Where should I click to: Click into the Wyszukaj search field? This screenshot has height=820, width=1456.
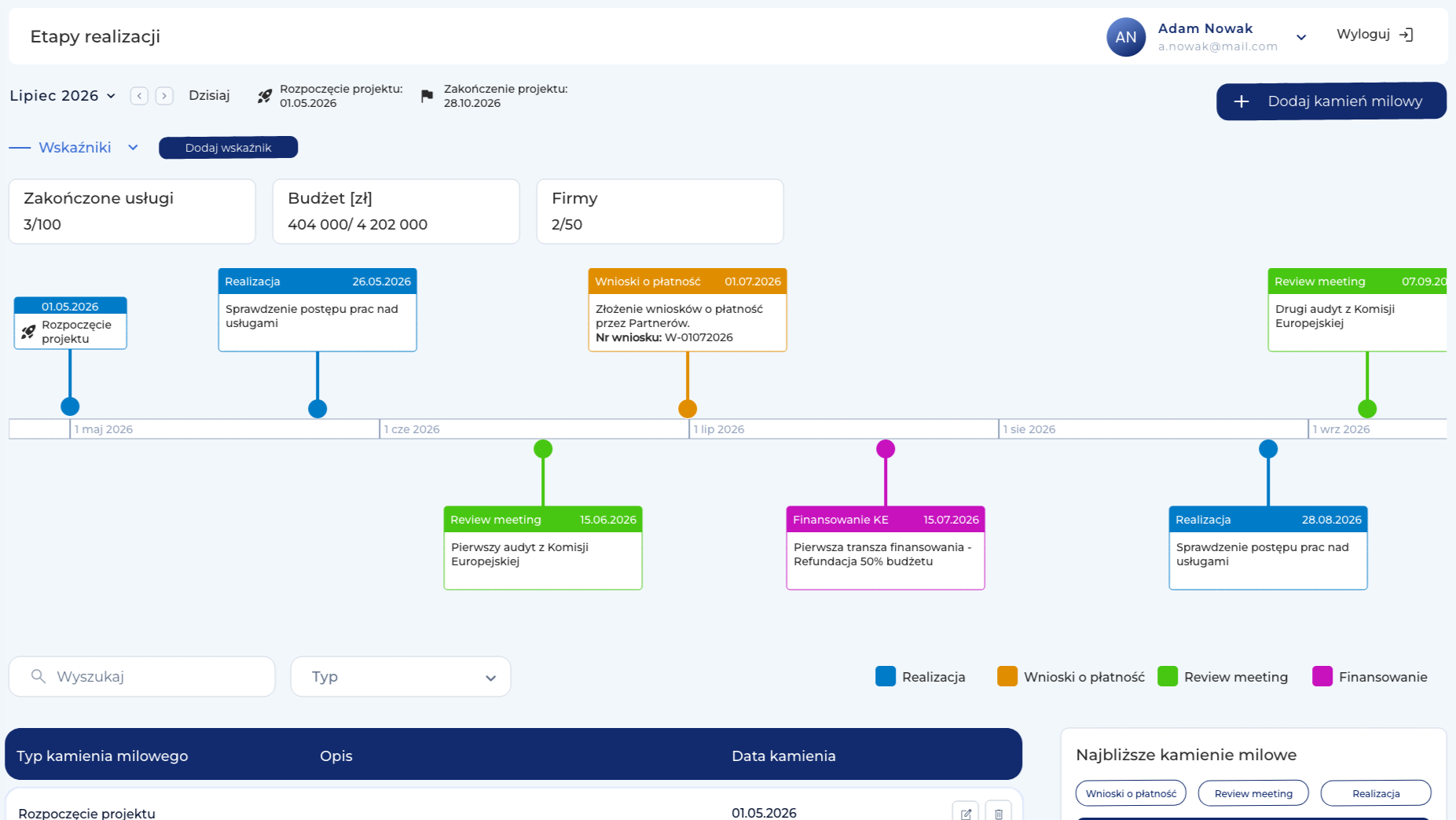pyautogui.click(x=142, y=677)
